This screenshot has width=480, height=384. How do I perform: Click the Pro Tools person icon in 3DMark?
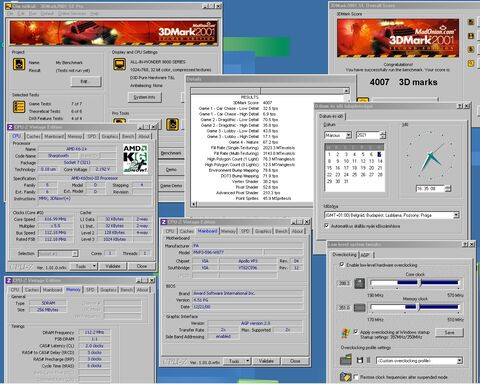pos(172,124)
